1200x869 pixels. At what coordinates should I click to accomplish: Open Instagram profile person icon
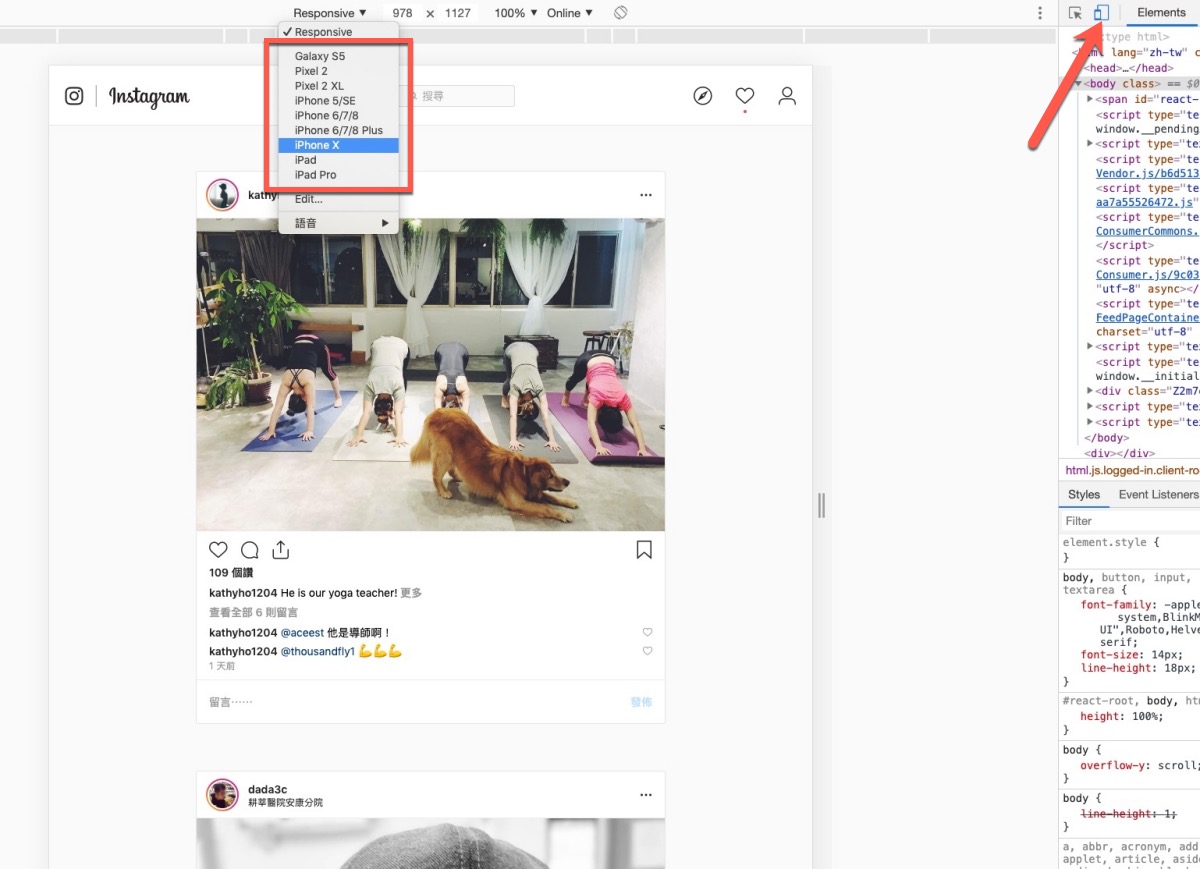pos(787,96)
